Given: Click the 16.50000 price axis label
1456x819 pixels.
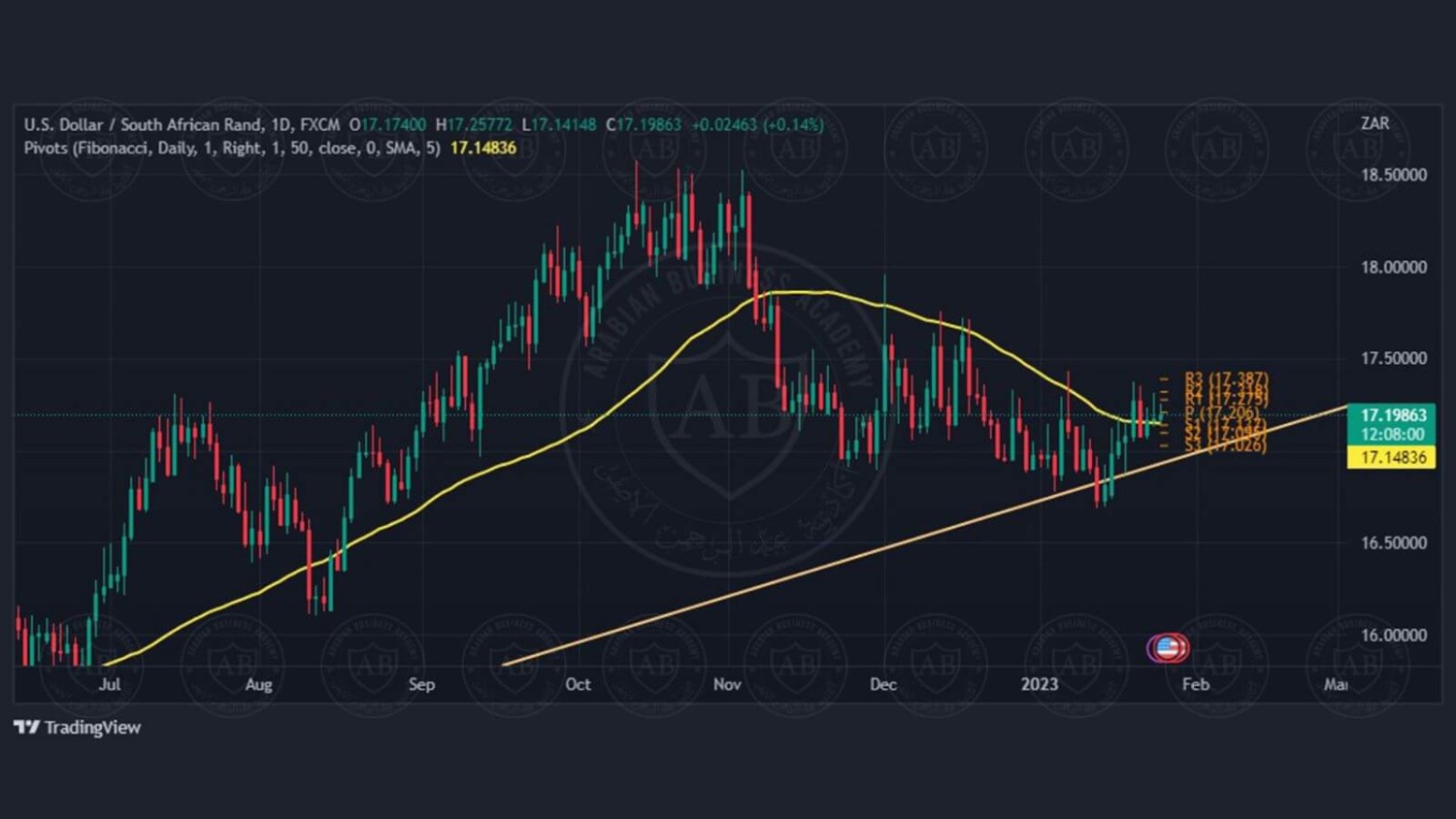Looking at the screenshot, I should pos(1394,542).
